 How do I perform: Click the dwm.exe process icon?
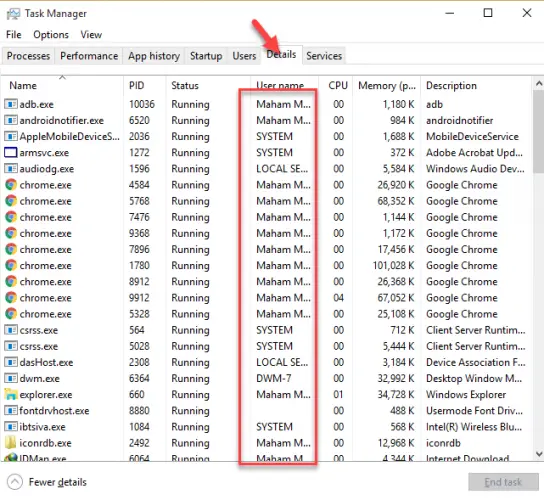[x=11, y=379]
